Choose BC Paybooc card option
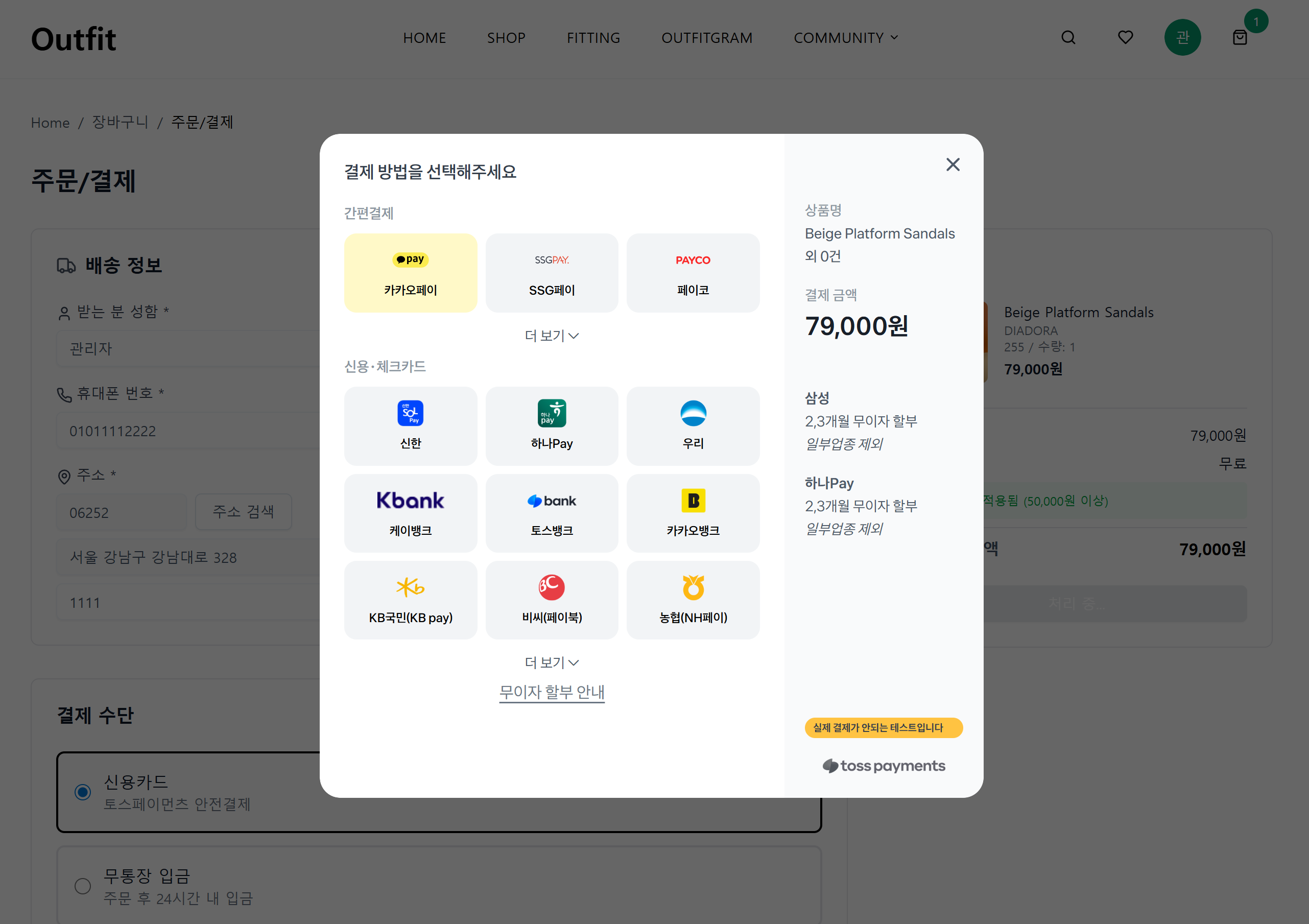Viewport: 1309px width, 924px height. pos(551,600)
